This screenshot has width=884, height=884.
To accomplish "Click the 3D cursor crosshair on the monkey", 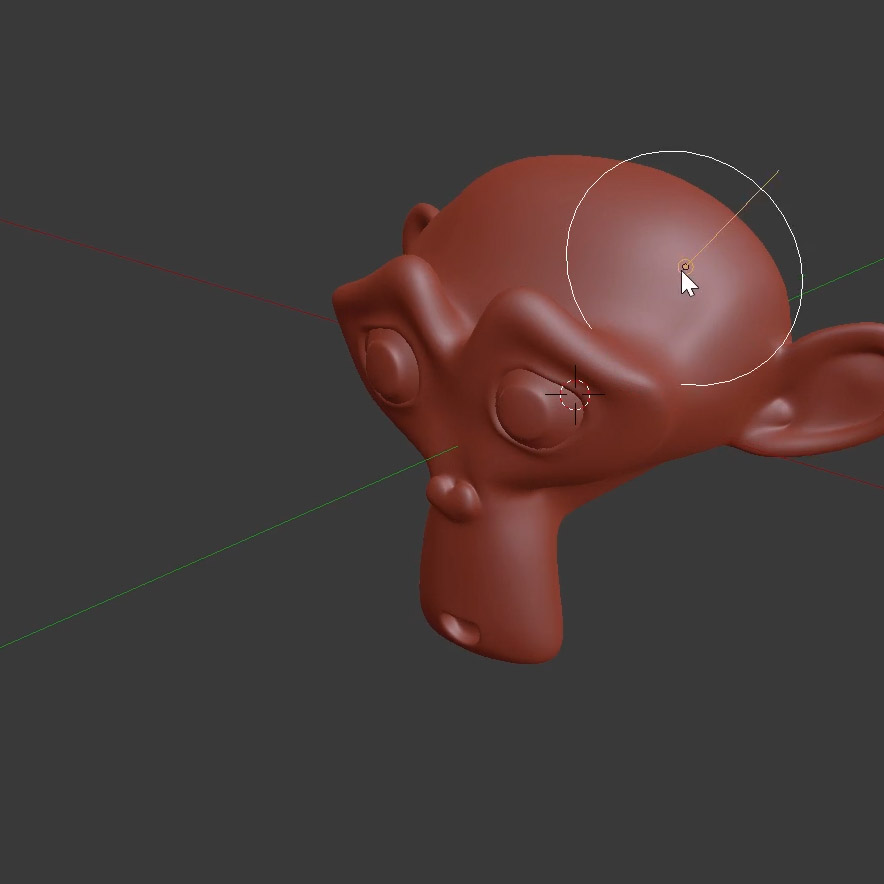I will [x=575, y=395].
